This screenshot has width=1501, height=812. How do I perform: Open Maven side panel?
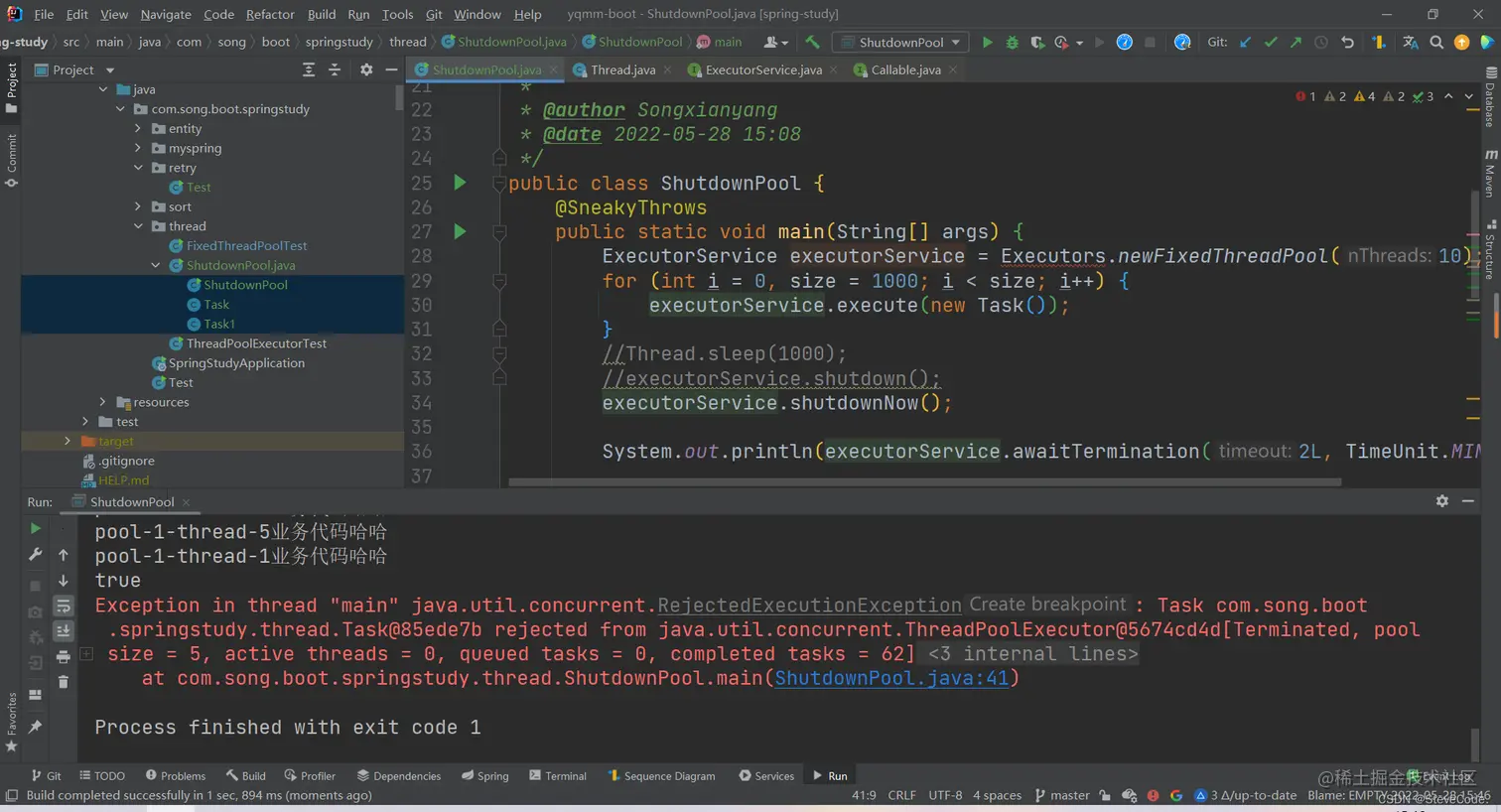pos(1490,174)
